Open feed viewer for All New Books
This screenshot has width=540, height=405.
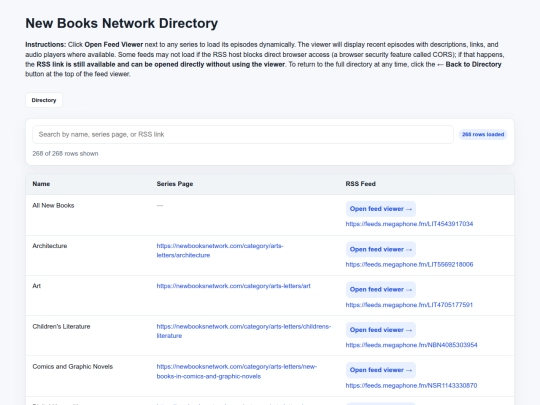coord(381,209)
